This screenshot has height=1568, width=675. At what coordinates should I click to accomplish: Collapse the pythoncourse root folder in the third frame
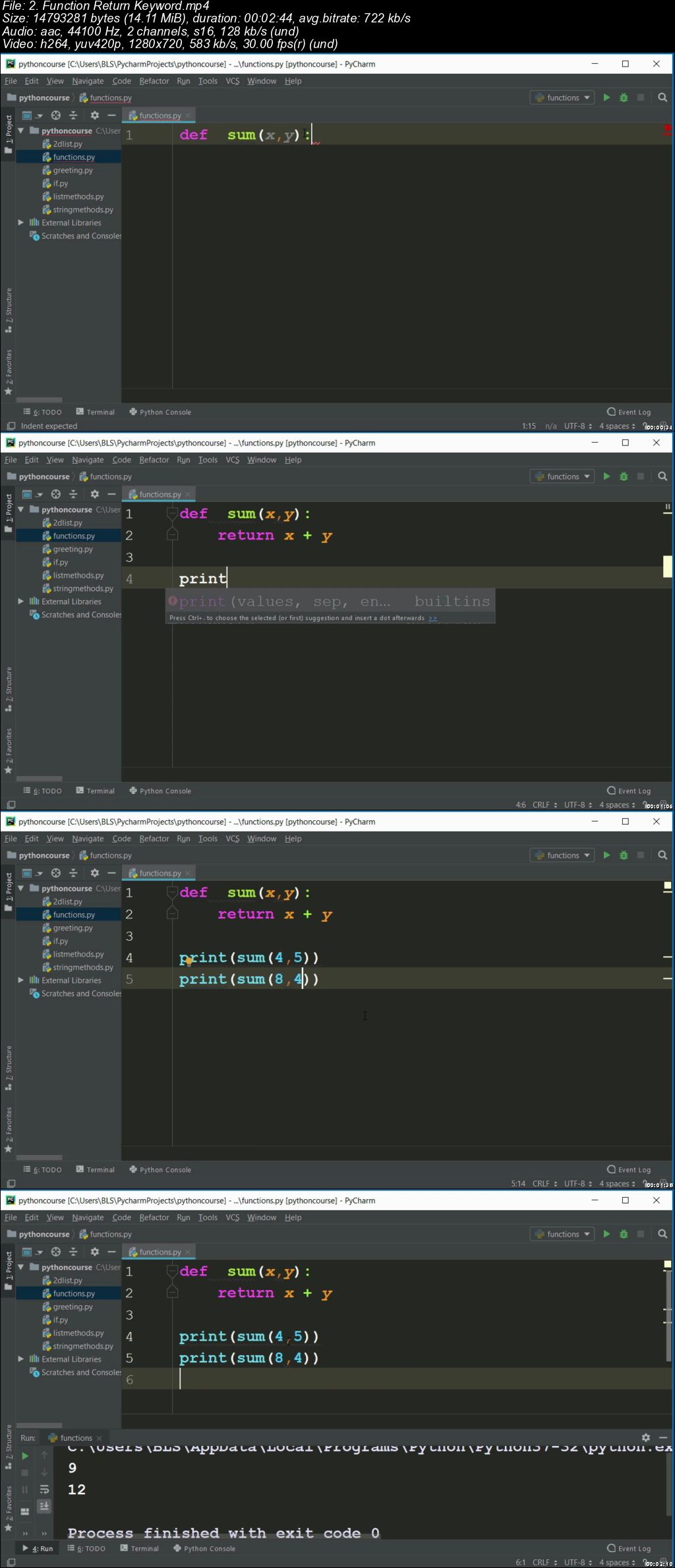coord(21,888)
